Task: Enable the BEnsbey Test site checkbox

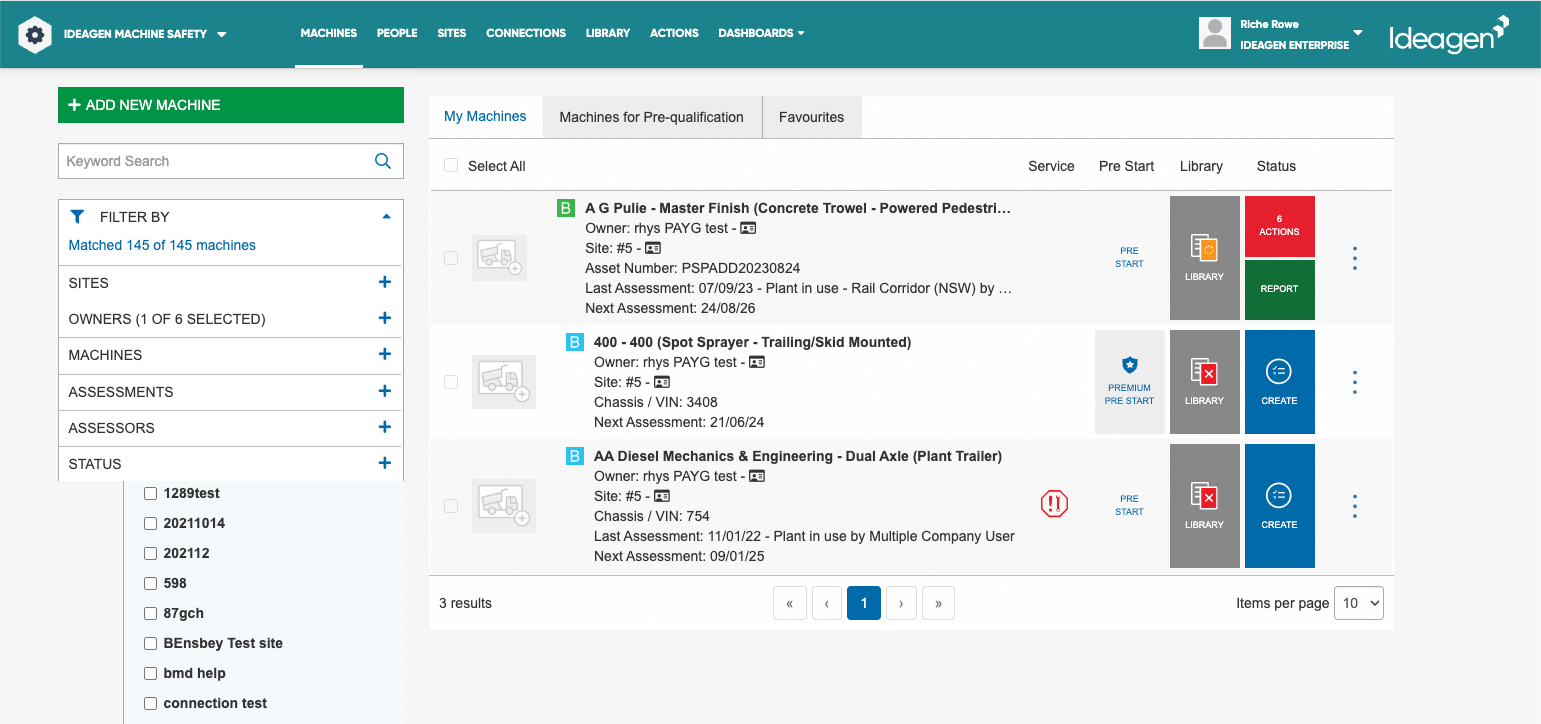Action: tap(150, 643)
